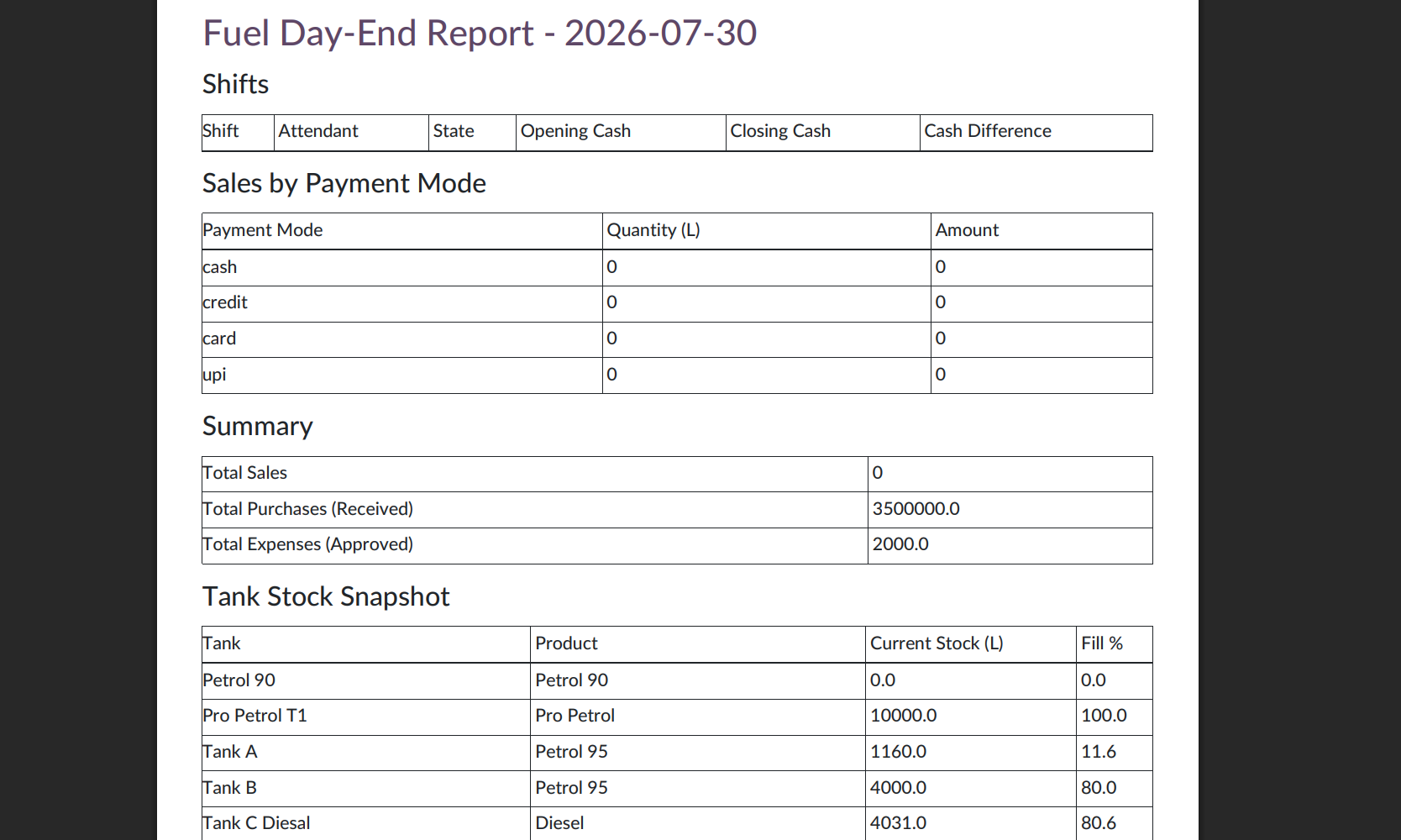Click the 'Summary' section heading
This screenshot has height=840, width=1401.
[258, 426]
